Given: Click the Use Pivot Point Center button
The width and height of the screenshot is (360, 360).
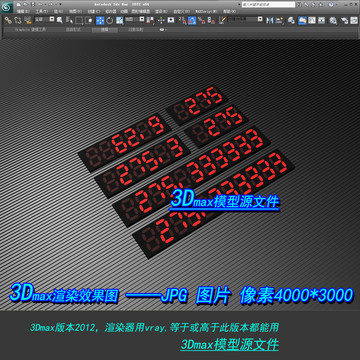Looking at the screenshot, I should (150, 20).
